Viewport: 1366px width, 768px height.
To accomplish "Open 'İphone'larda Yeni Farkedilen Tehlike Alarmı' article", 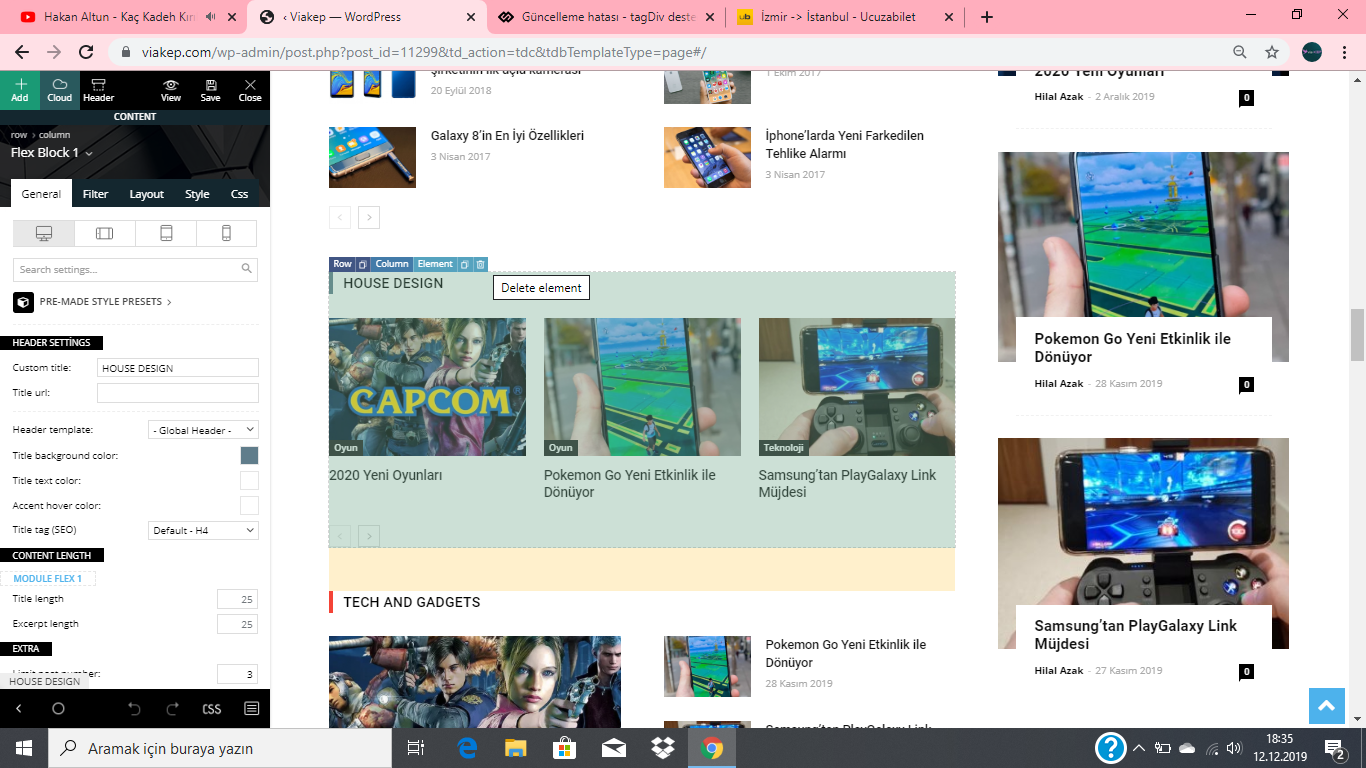I will tap(845, 145).
